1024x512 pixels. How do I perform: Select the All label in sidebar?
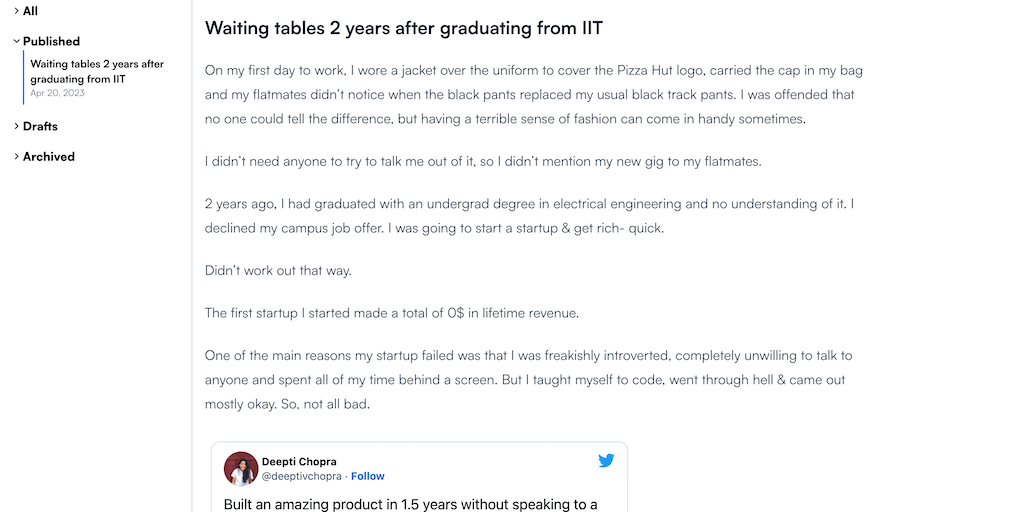pos(31,11)
